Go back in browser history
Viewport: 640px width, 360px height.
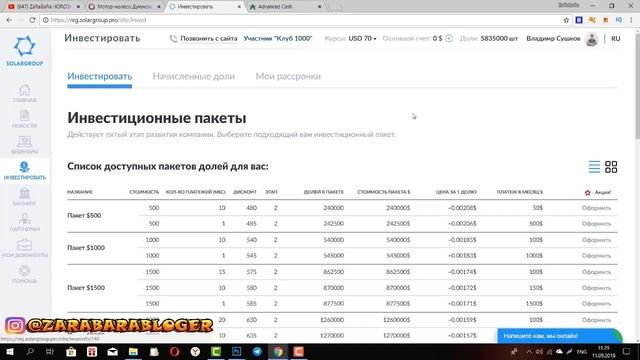[9, 20]
